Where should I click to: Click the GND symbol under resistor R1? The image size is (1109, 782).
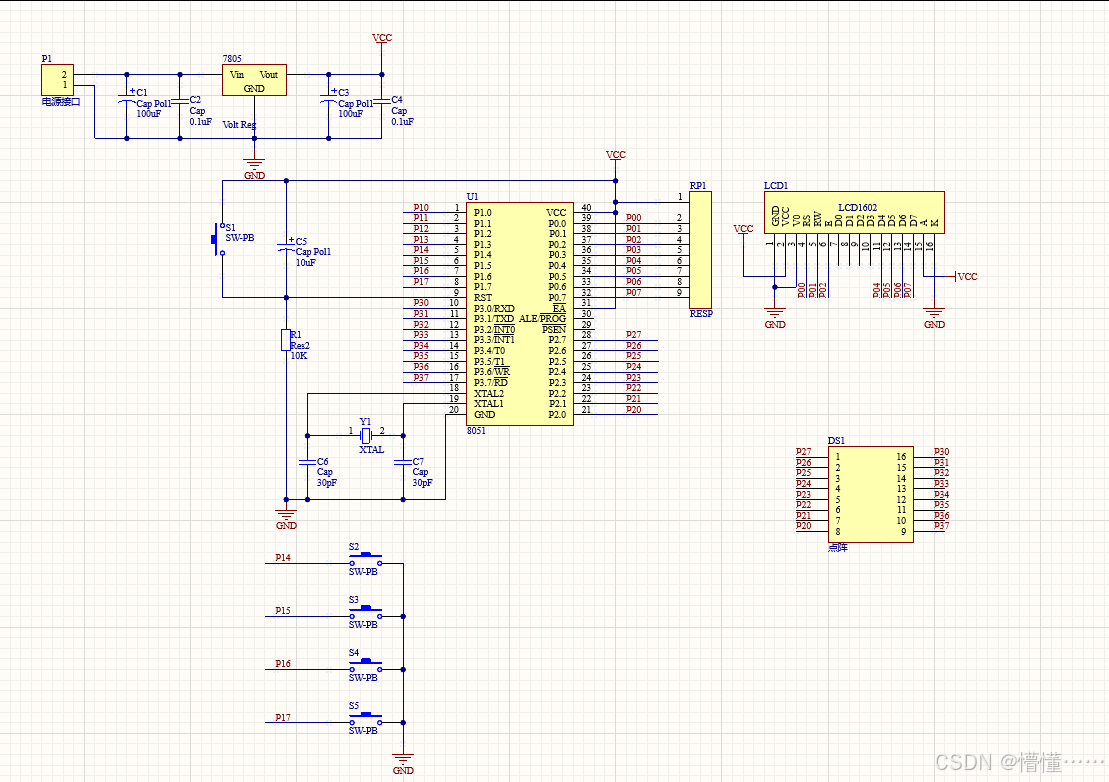[x=286, y=518]
